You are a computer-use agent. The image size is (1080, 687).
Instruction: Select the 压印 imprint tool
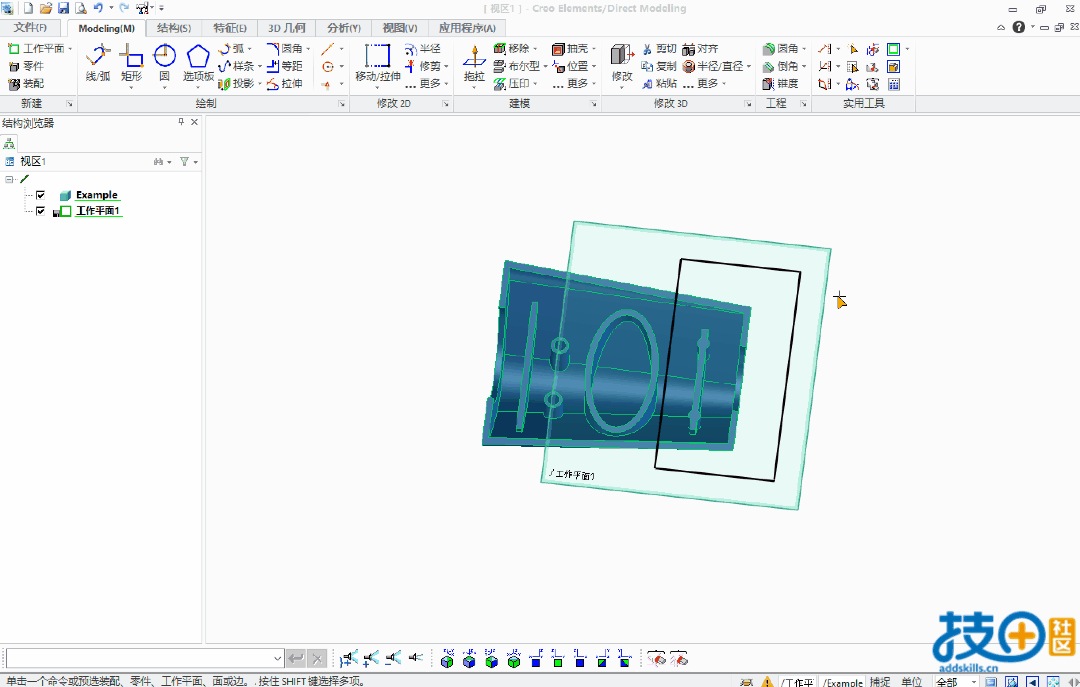point(512,83)
